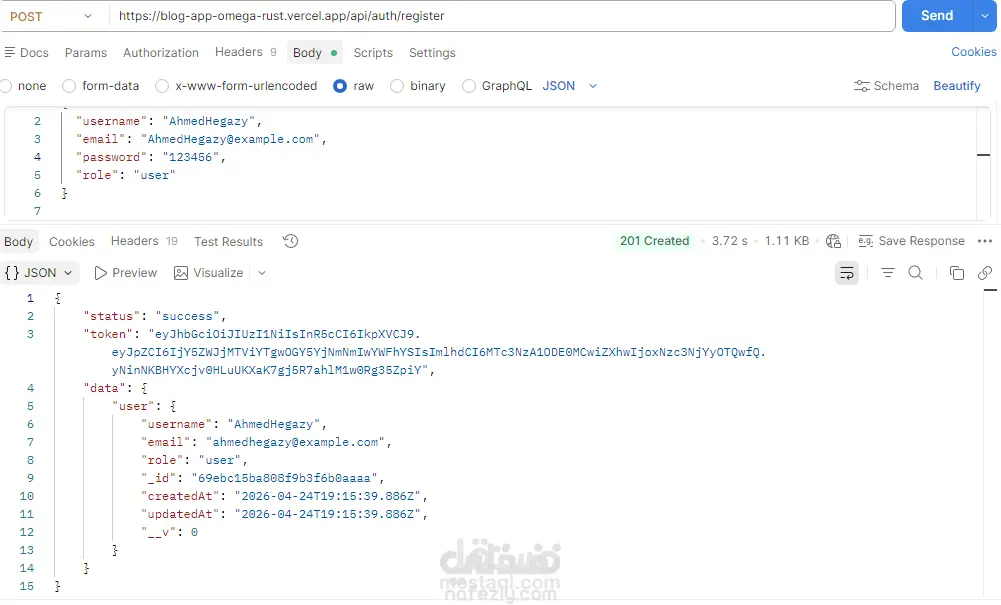Click response username AhmedHegazy line
This screenshot has height=605, width=1001.
[x=234, y=424]
